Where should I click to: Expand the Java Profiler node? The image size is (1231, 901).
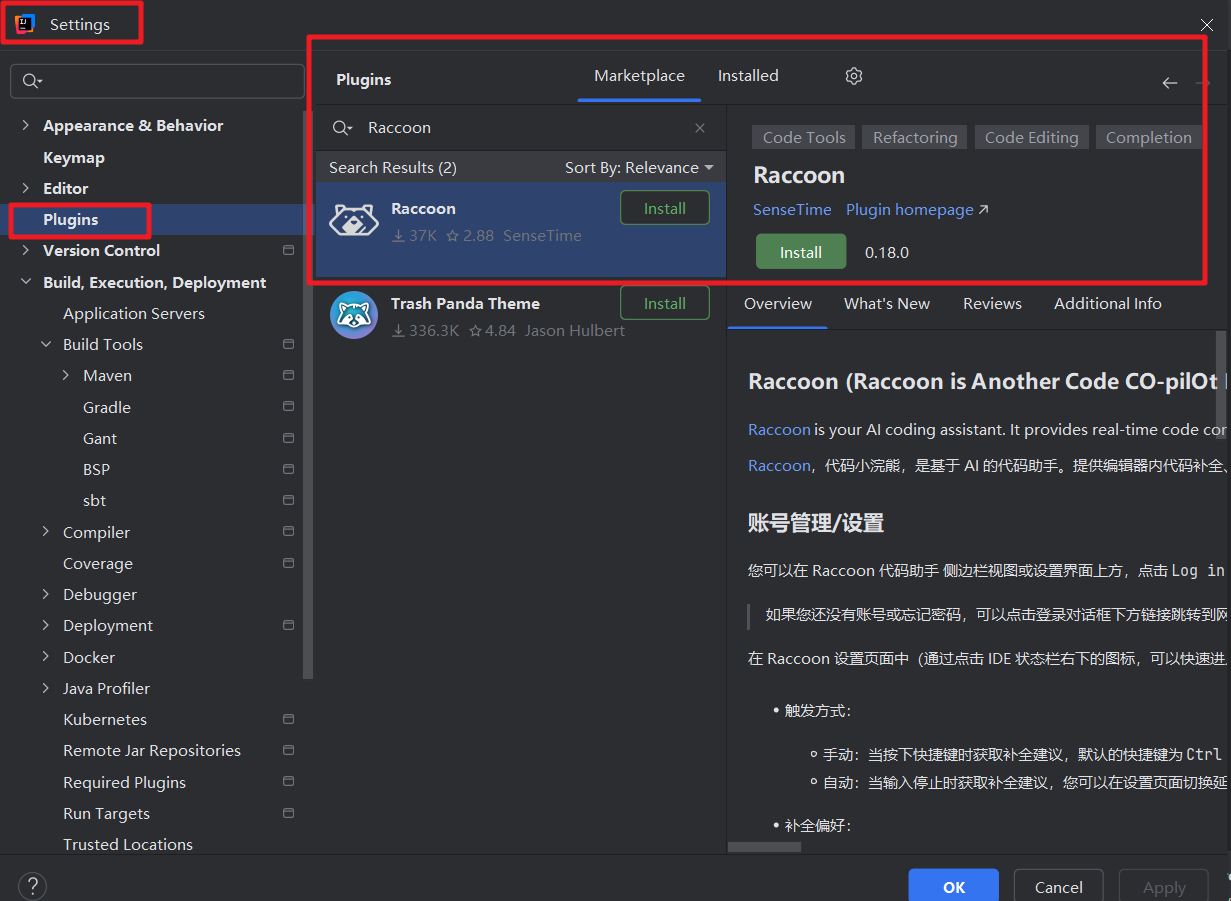click(x=46, y=688)
